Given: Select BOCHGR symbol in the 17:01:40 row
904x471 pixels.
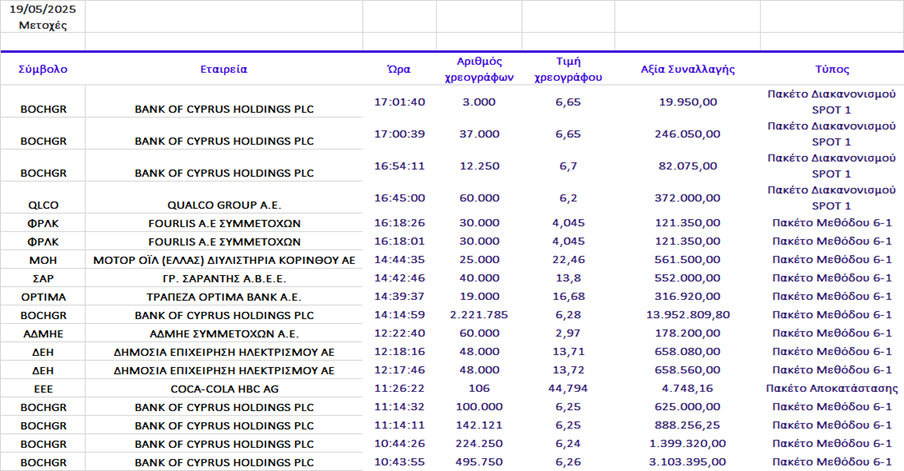Looking at the screenshot, I should [x=43, y=109].
